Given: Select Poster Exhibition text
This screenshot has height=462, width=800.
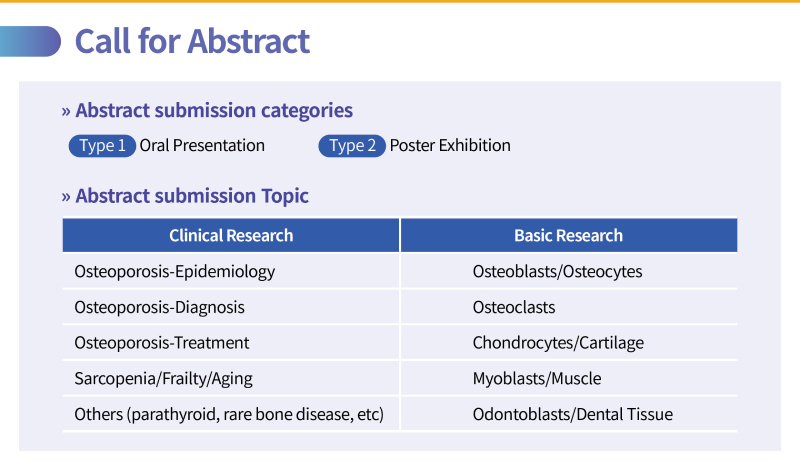Looking at the screenshot, I should 450,146.
